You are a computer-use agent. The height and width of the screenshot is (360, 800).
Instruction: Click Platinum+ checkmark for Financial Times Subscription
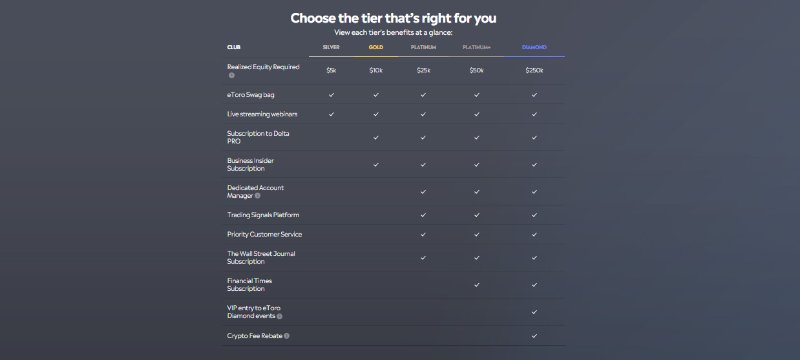click(477, 285)
